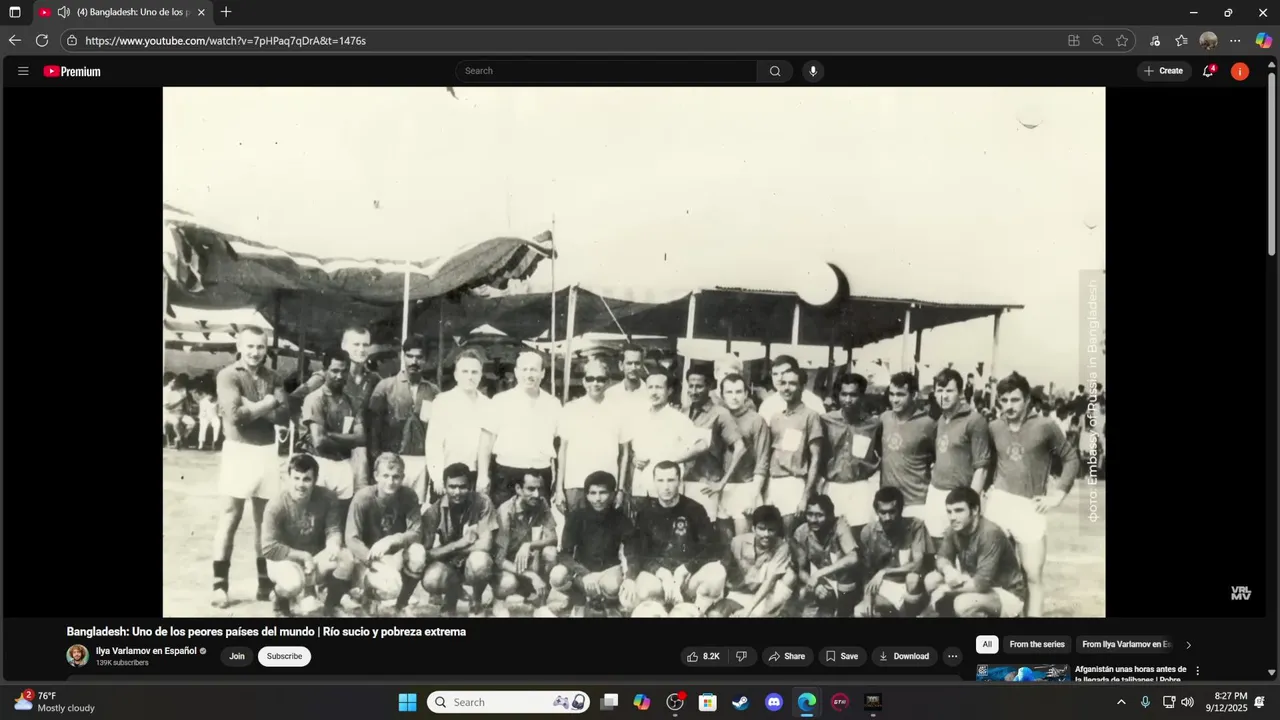The image size is (1280, 720).
Task: Launch Copilot from Edge toolbar
Action: tap(1264, 41)
